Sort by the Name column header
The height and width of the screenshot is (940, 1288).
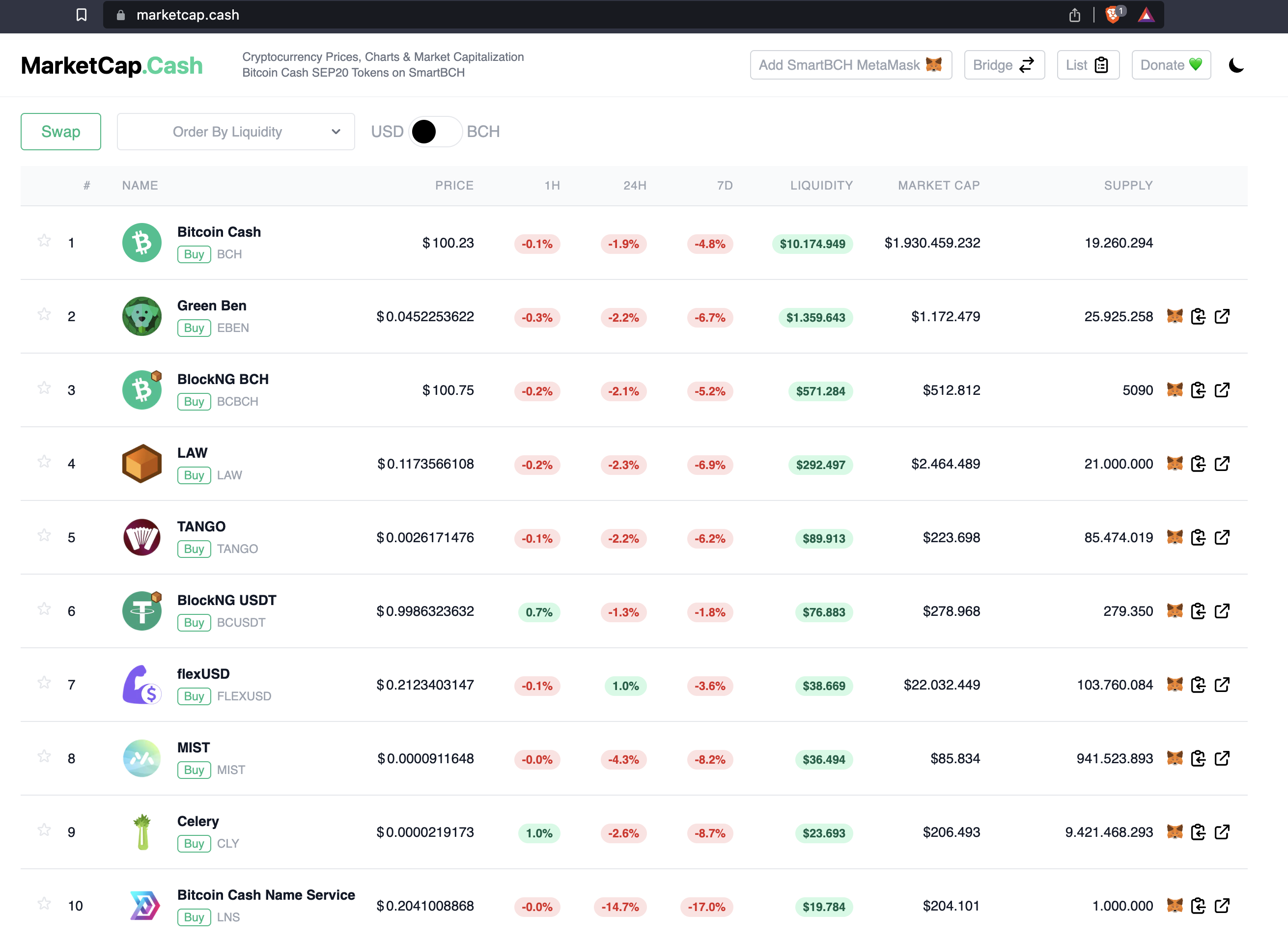[x=140, y=186]
